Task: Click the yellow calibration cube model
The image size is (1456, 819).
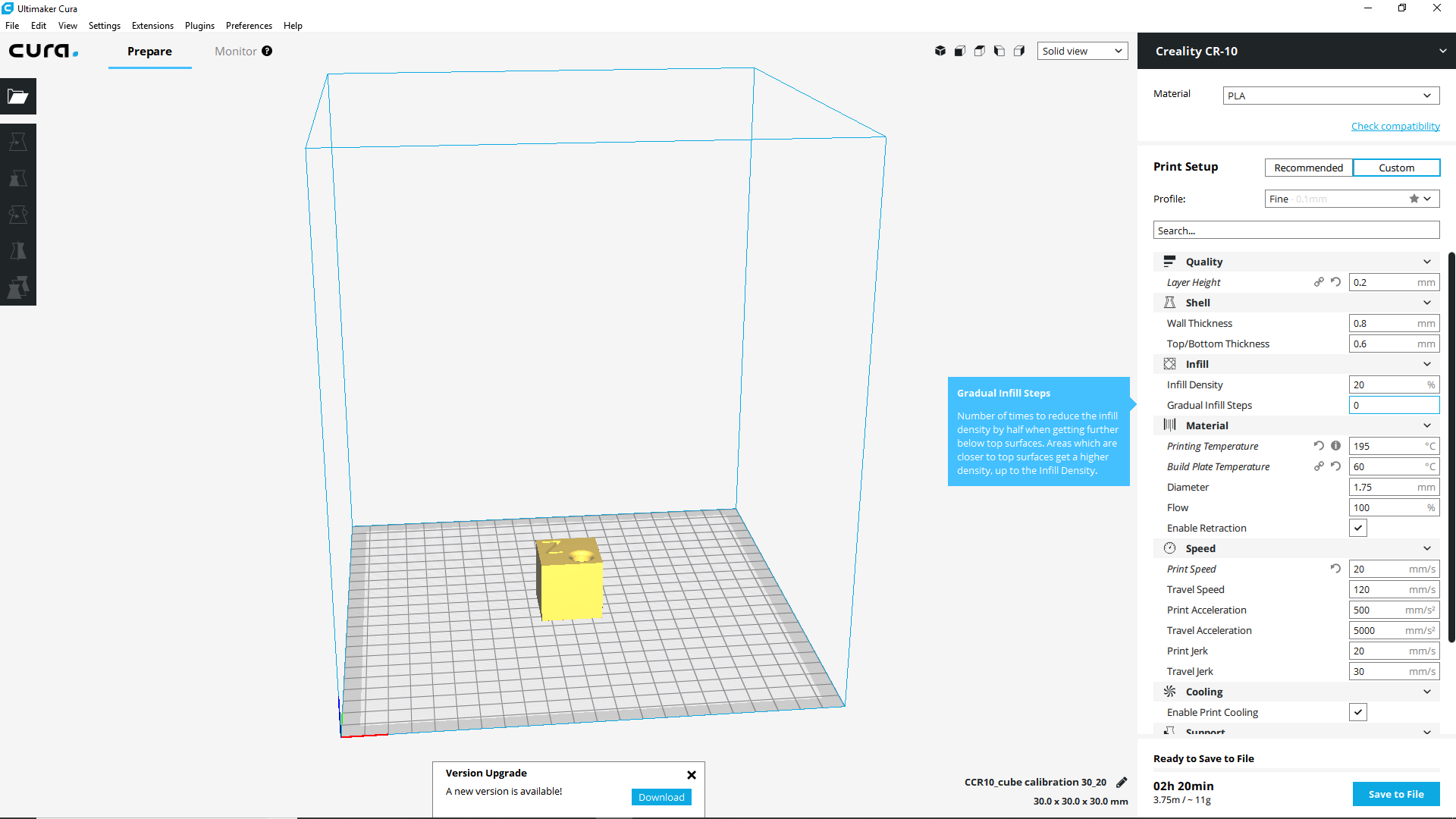Action: pyautogui.click(x=570, y=579)
